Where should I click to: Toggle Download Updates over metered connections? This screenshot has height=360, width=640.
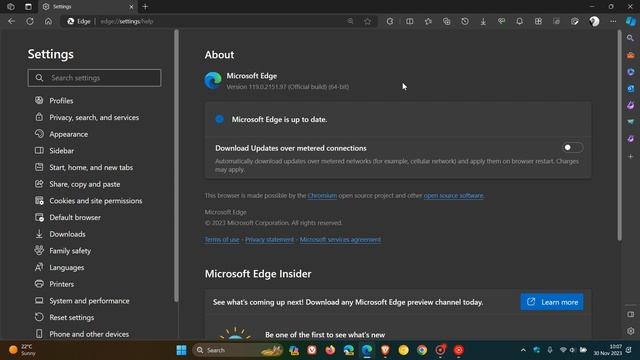[x=573, y=147]
